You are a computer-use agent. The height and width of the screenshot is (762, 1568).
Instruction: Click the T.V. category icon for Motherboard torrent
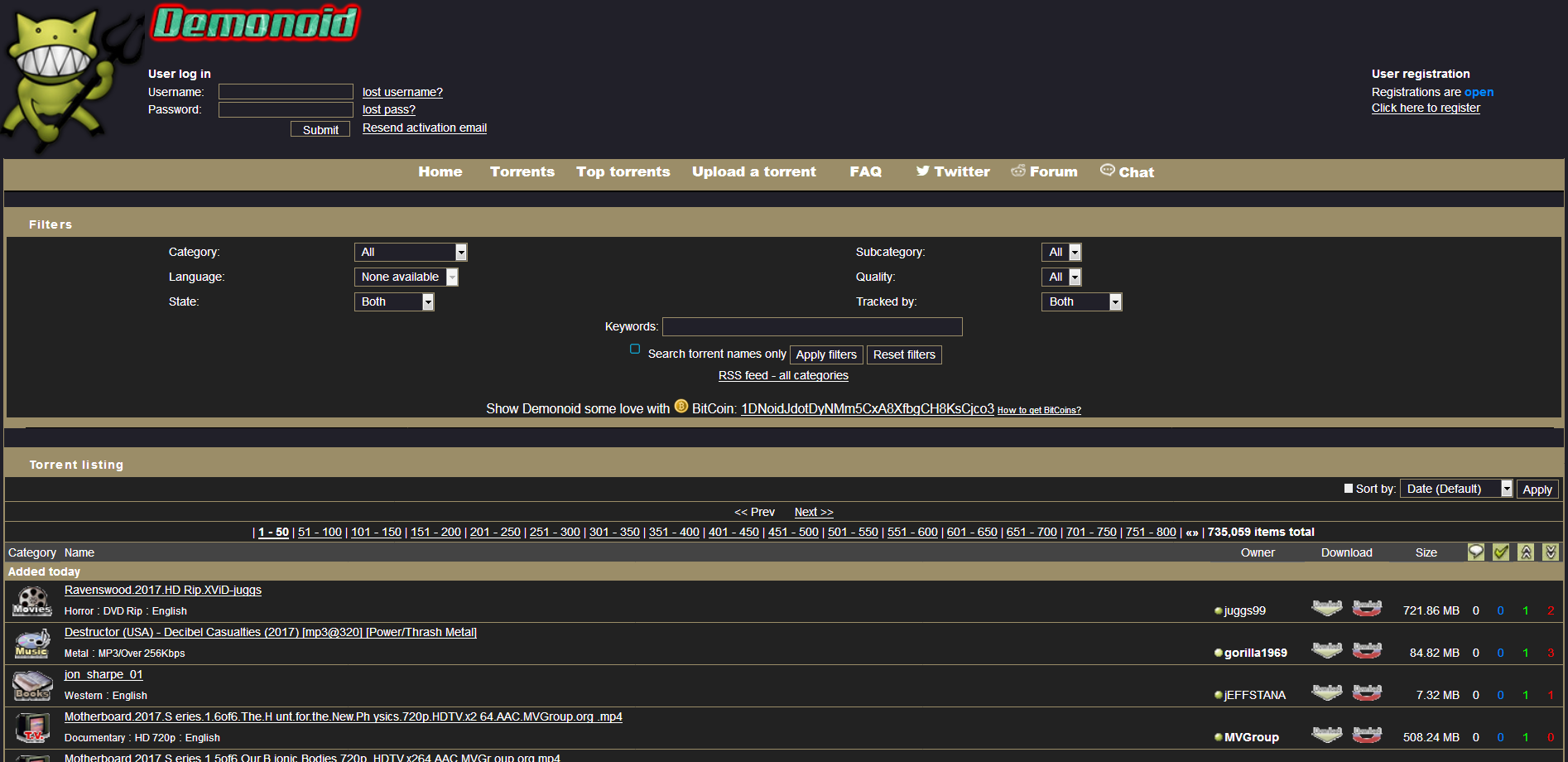(31, 727)
